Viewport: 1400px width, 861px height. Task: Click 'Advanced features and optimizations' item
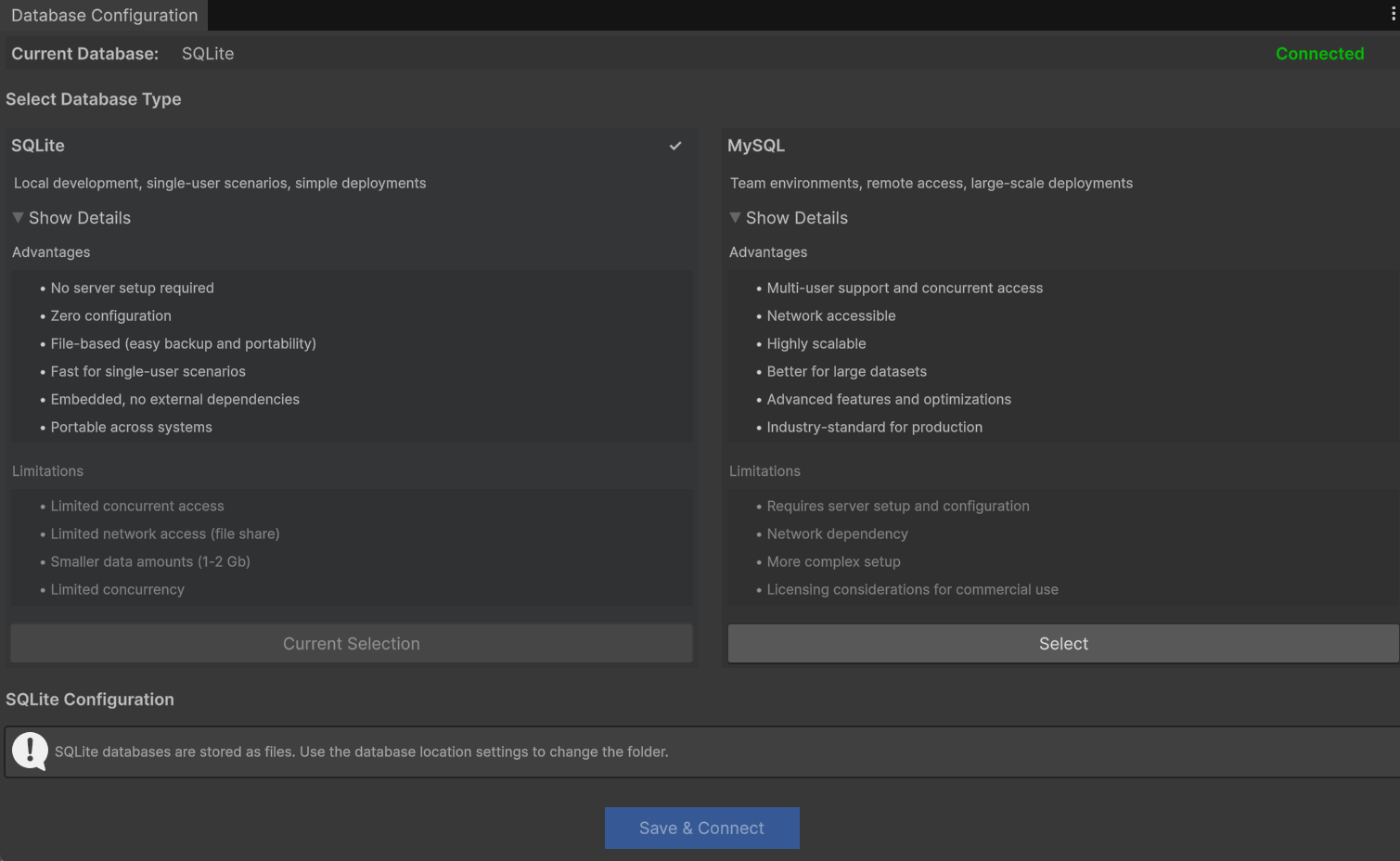(889, 400)
